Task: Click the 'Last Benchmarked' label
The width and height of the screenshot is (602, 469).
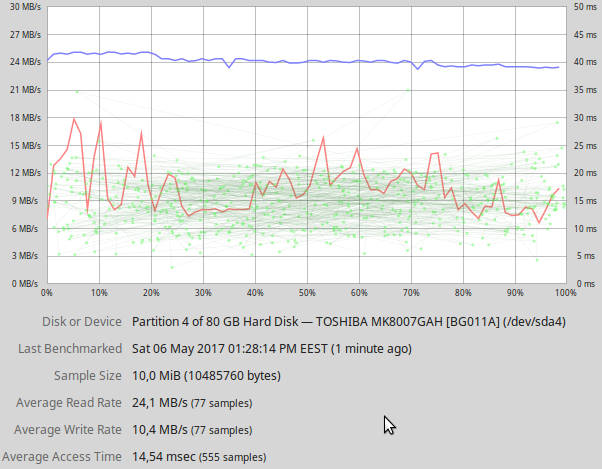Action: coord(70,348)
